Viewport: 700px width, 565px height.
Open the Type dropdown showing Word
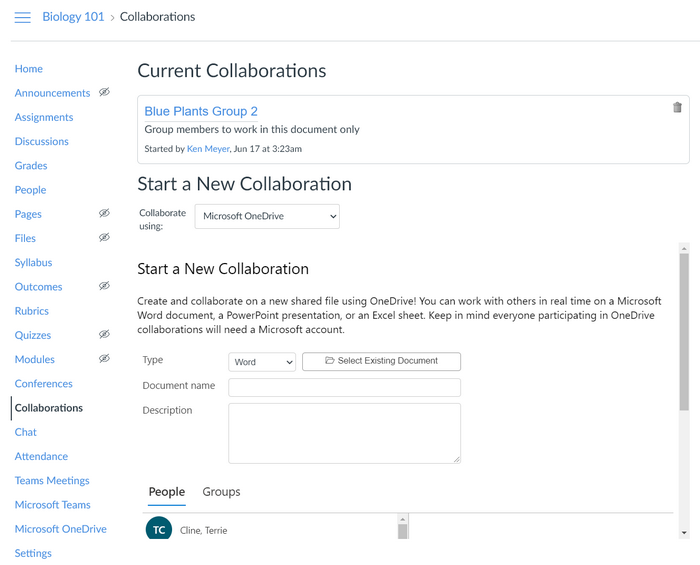pos(262,362)
